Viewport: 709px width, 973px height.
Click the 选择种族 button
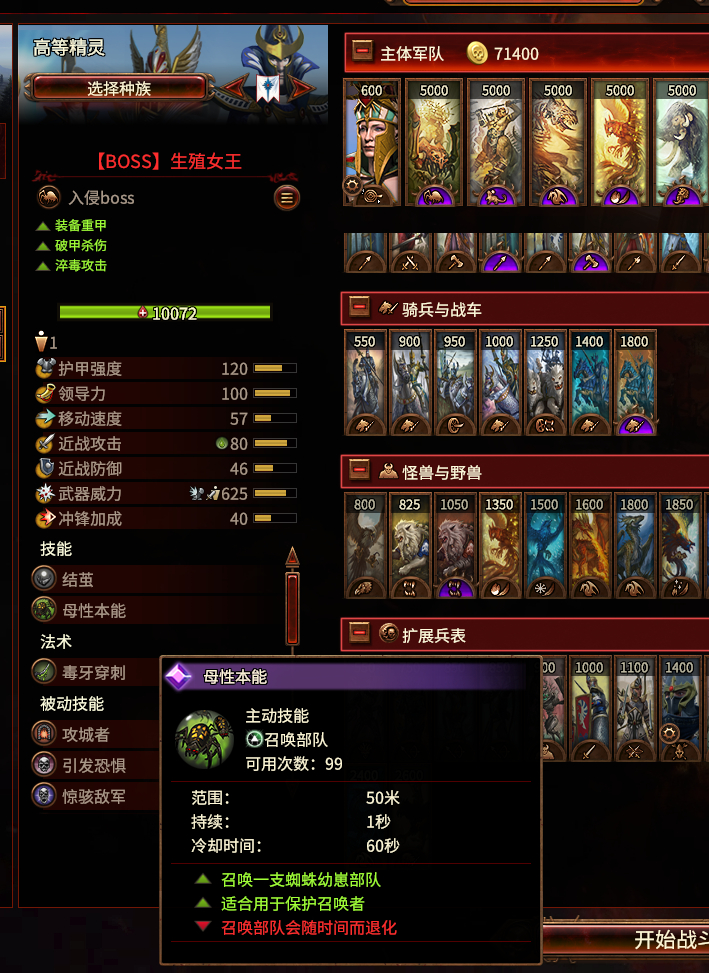(x=119, y=88)
